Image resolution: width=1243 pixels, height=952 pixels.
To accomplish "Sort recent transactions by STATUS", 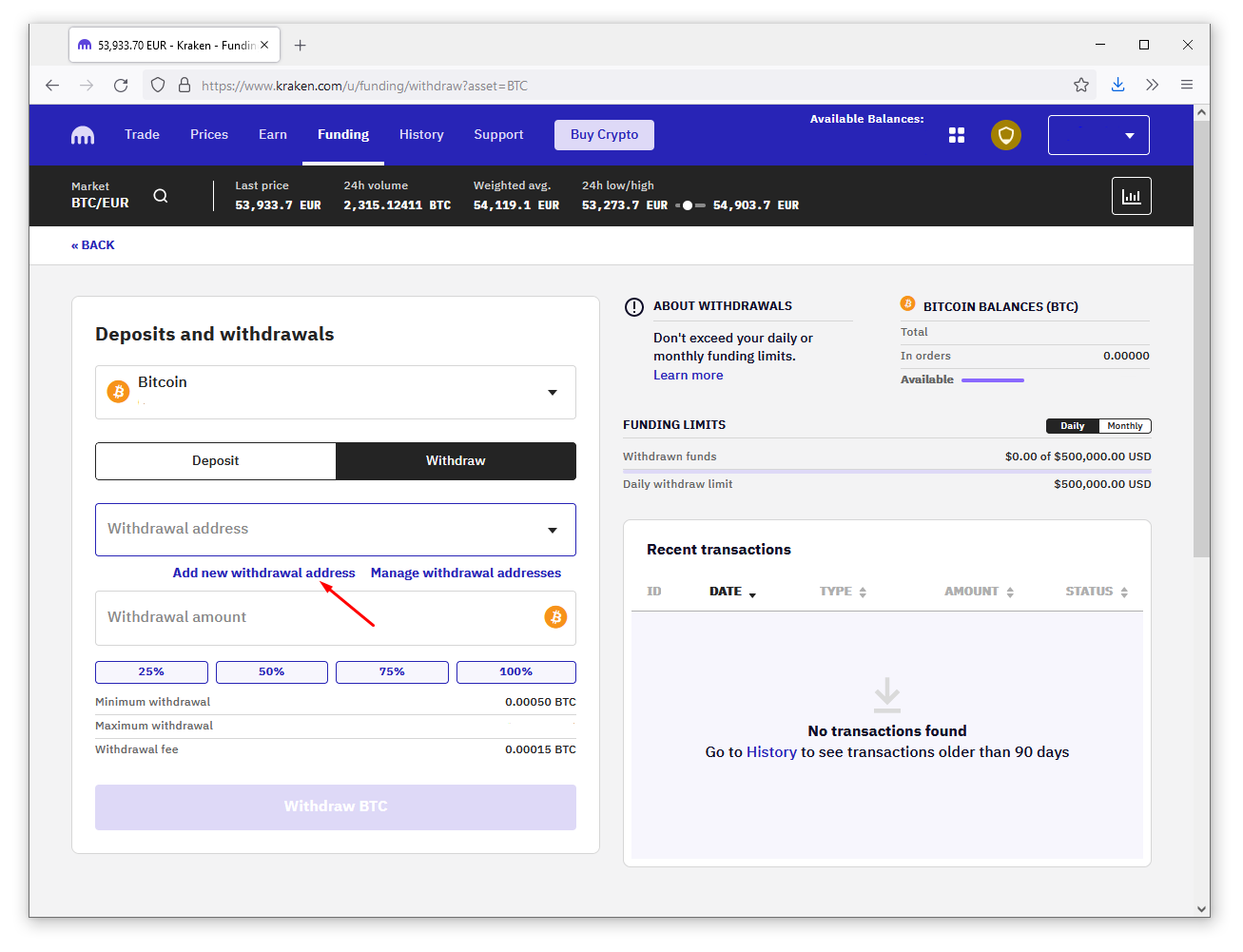I will (x=1097, y=592).
